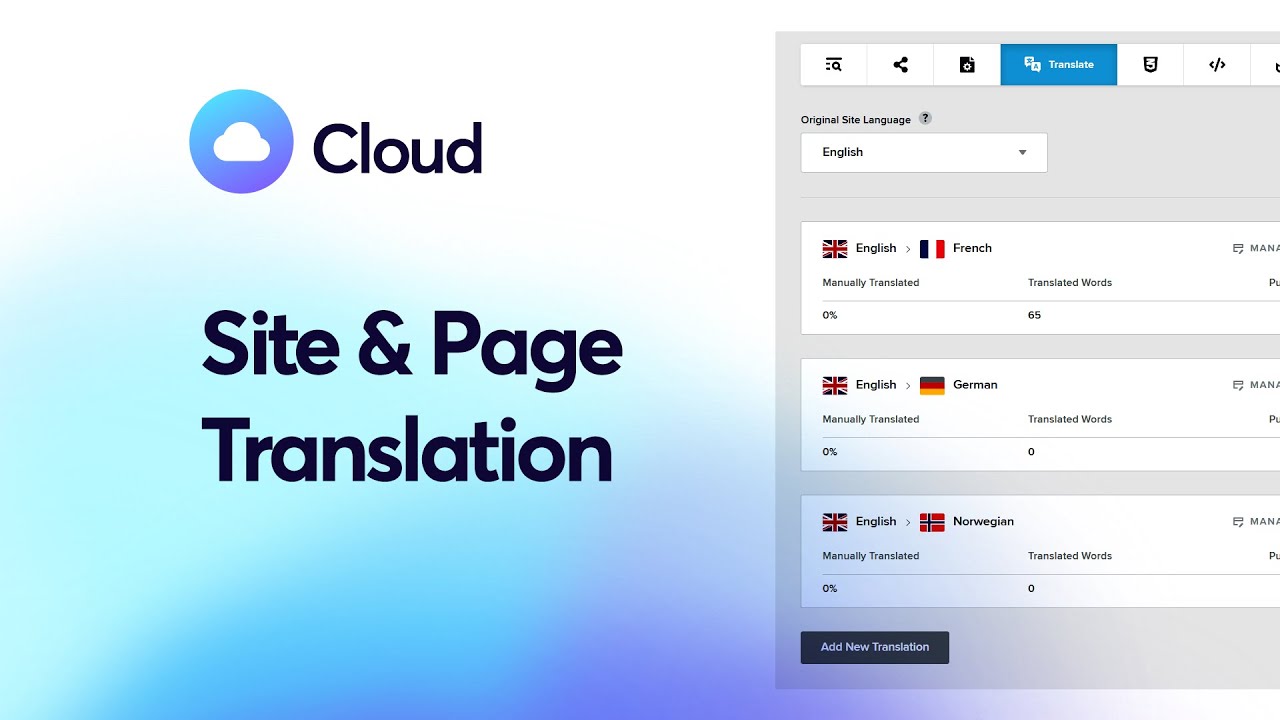Click Manually Translated header in French card
The width and height of the screenshot is (1280, 720).
click(x=871, y=283)
